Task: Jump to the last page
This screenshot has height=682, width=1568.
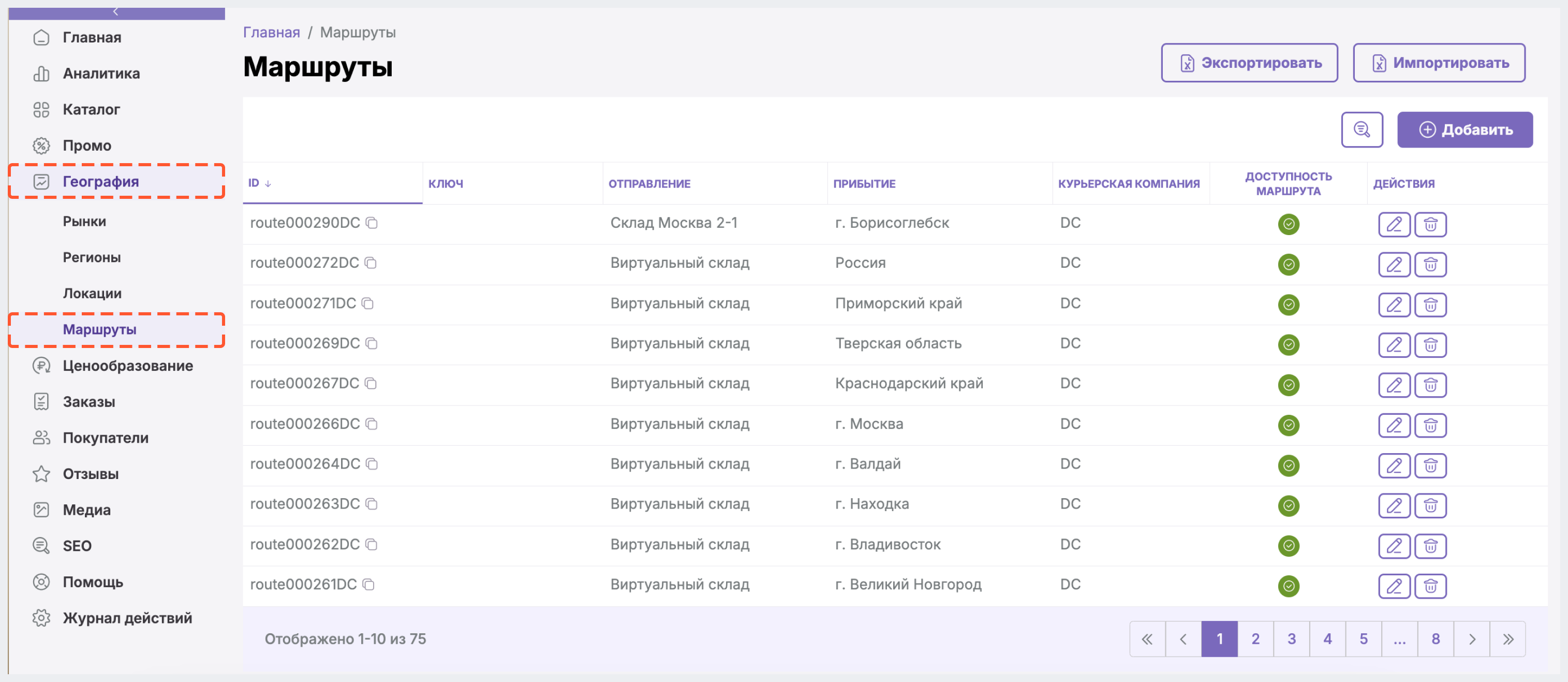Action: (x=1508, y=639)
